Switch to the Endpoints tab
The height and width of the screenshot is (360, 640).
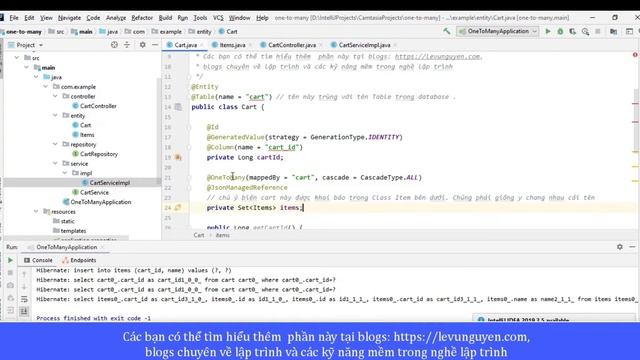click(79, 260)
